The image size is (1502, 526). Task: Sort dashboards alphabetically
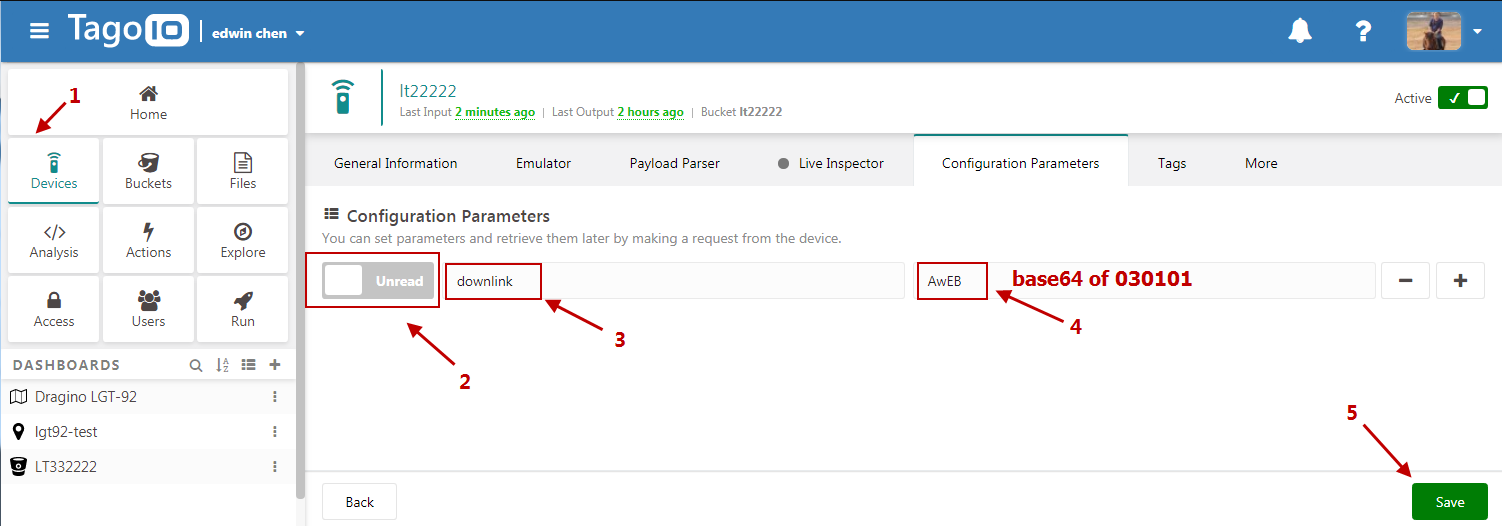(223, 366)
